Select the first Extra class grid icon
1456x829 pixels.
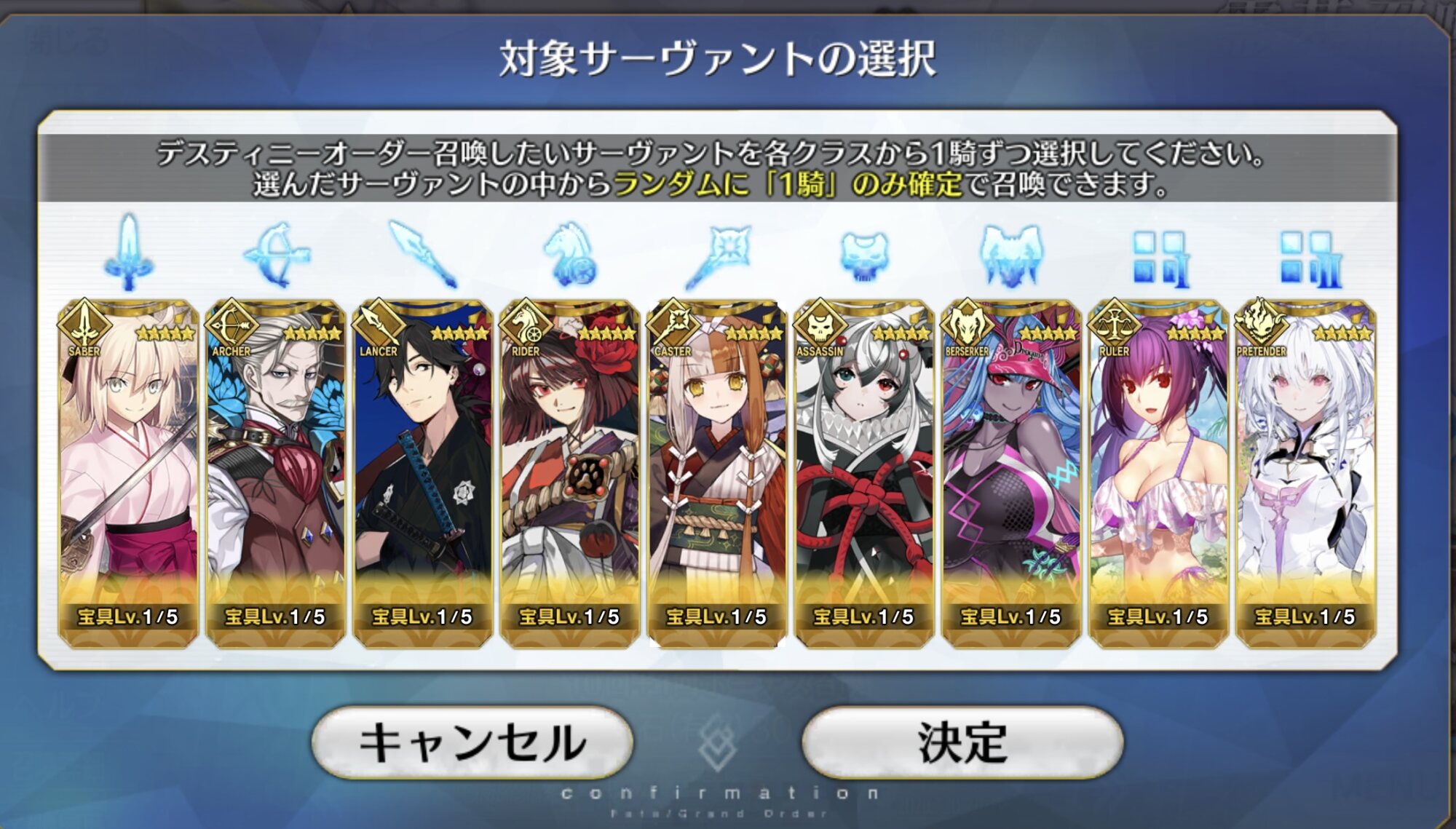[x=1160, y=259]
